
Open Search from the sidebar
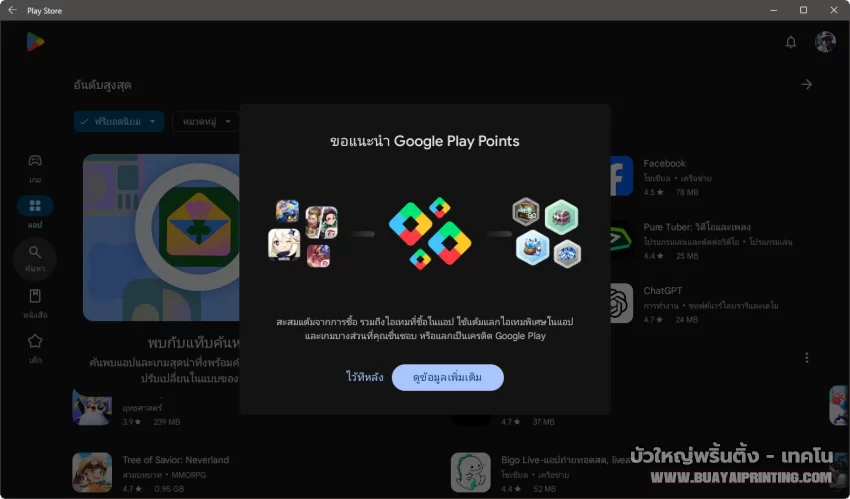click(x=35, y=257)
